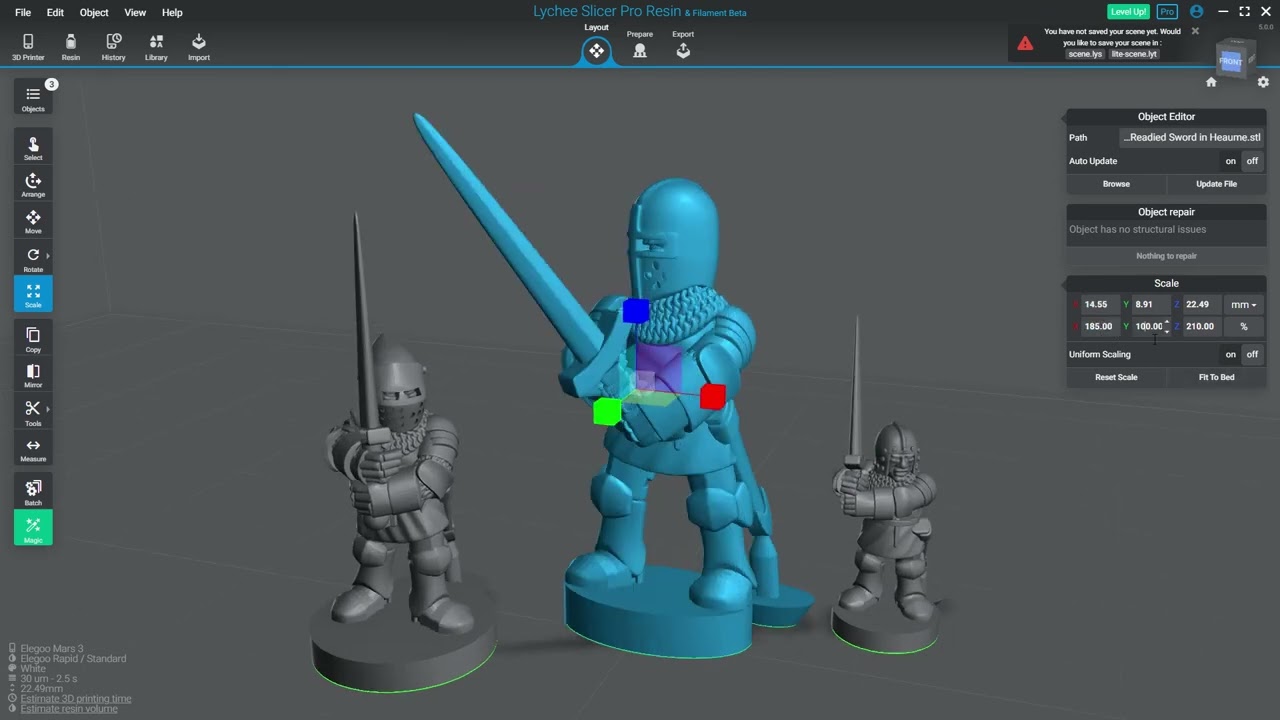The image size is (1280, 720).
Task: Switch to the Export workflow tab
Action: [683, 44]
